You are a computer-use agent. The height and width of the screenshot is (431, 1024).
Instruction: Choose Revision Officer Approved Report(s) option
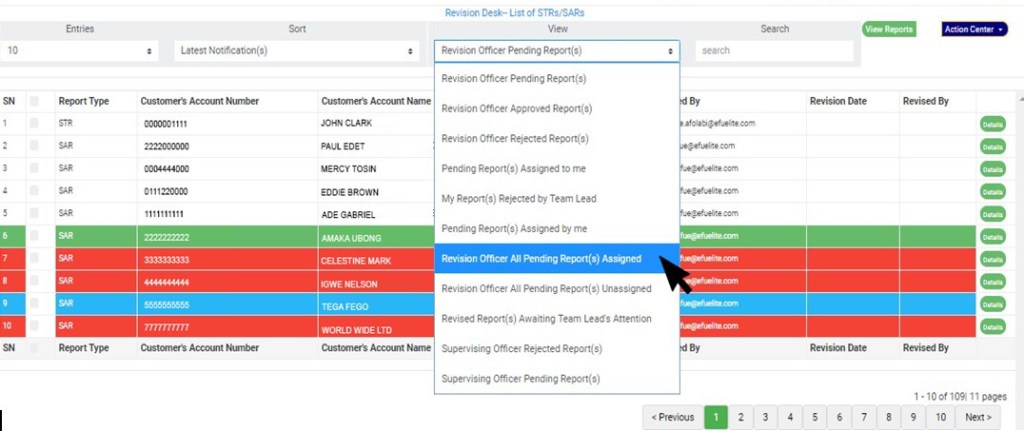click(517, 109)
